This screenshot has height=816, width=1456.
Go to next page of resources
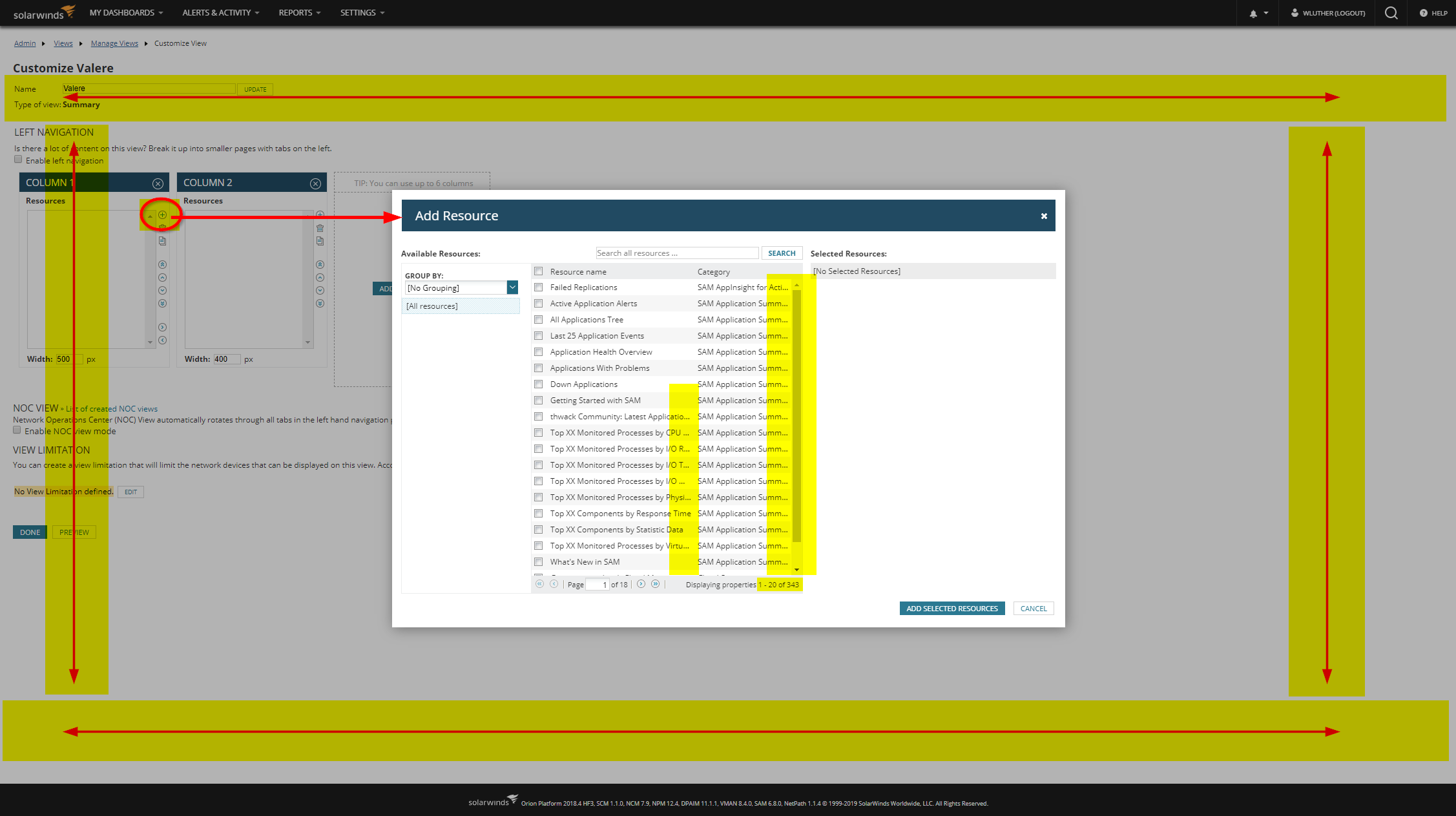click(641, 584)
